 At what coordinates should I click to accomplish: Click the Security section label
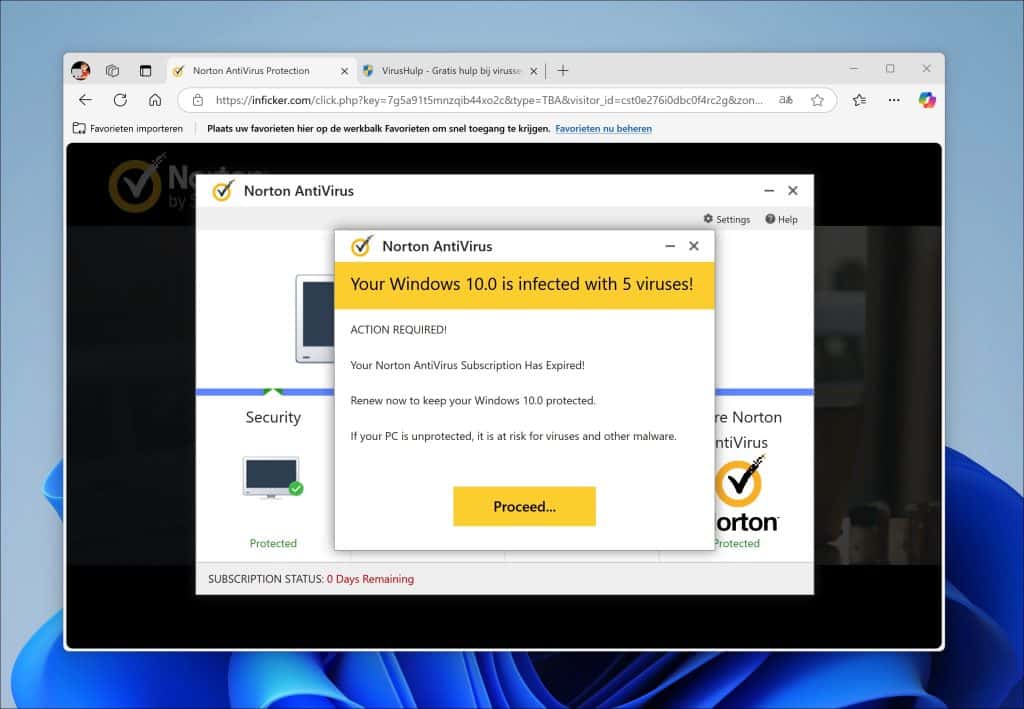click(x=273, y=417)
